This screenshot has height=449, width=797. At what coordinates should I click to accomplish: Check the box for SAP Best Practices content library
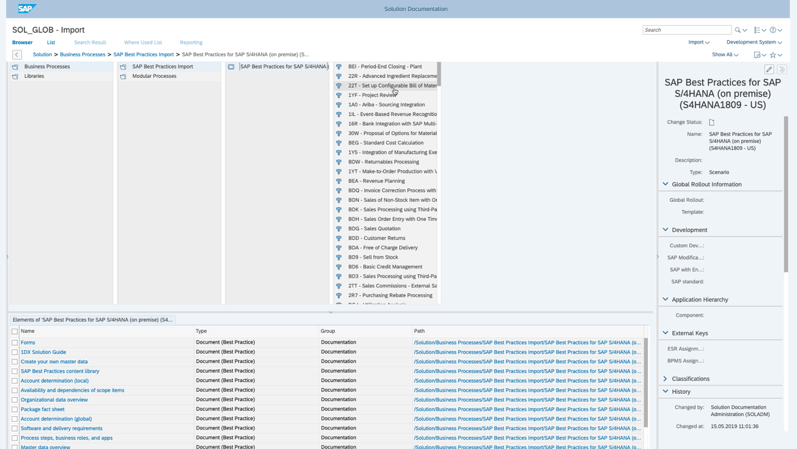[15, 371]
